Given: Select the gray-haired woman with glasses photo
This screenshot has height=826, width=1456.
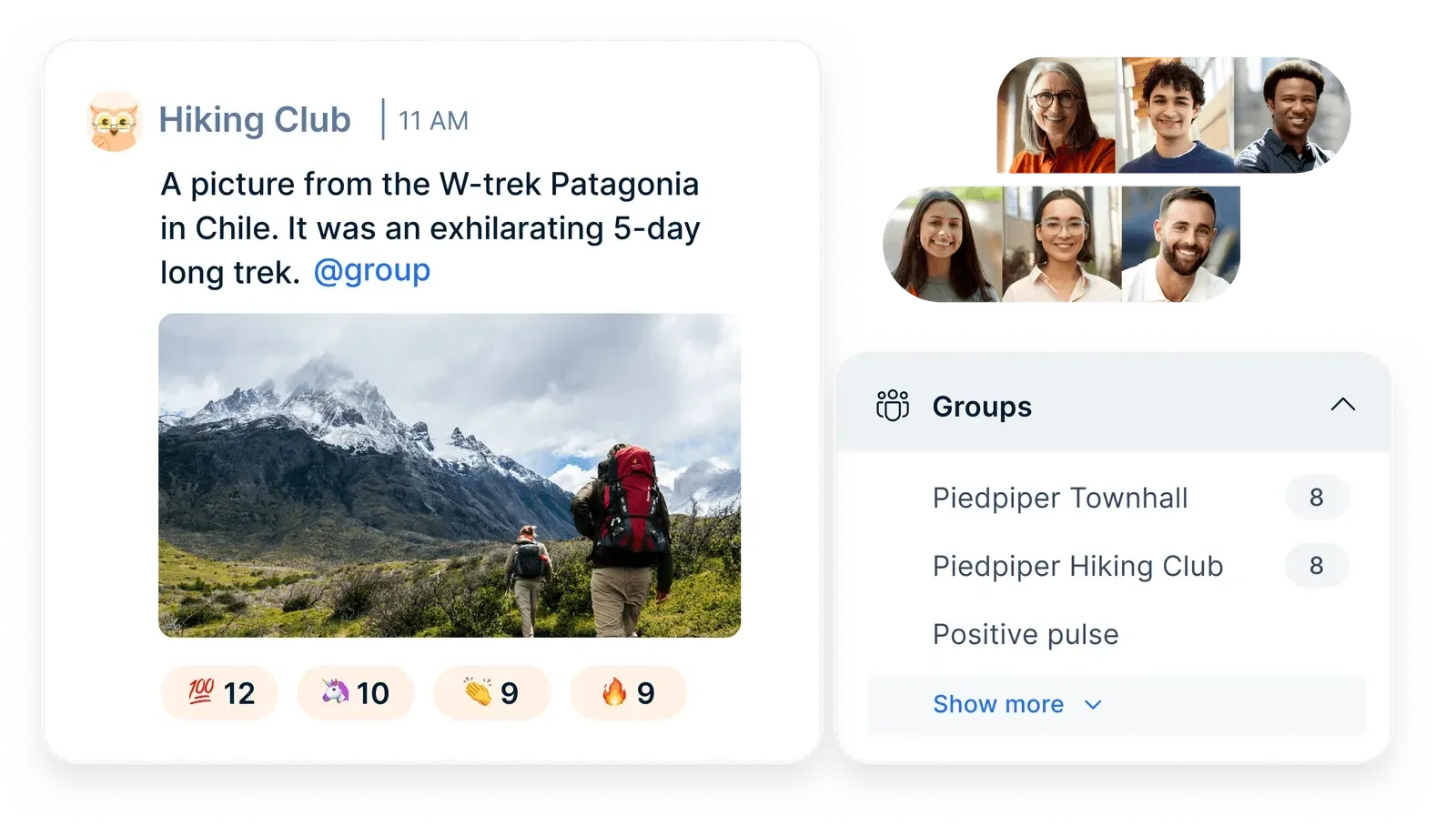Looking at the screenshot, I should (x=1057, y=116).
